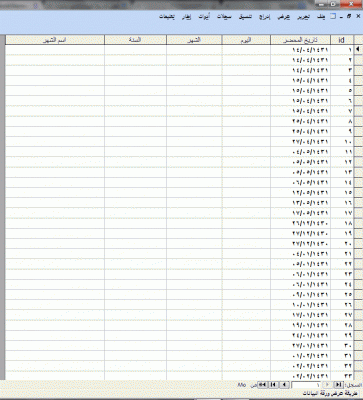Click تاريخ المحضر cell in row id ٢٩
The width and height of the screenshot is (363, 400).
click(x=301, y=335)
